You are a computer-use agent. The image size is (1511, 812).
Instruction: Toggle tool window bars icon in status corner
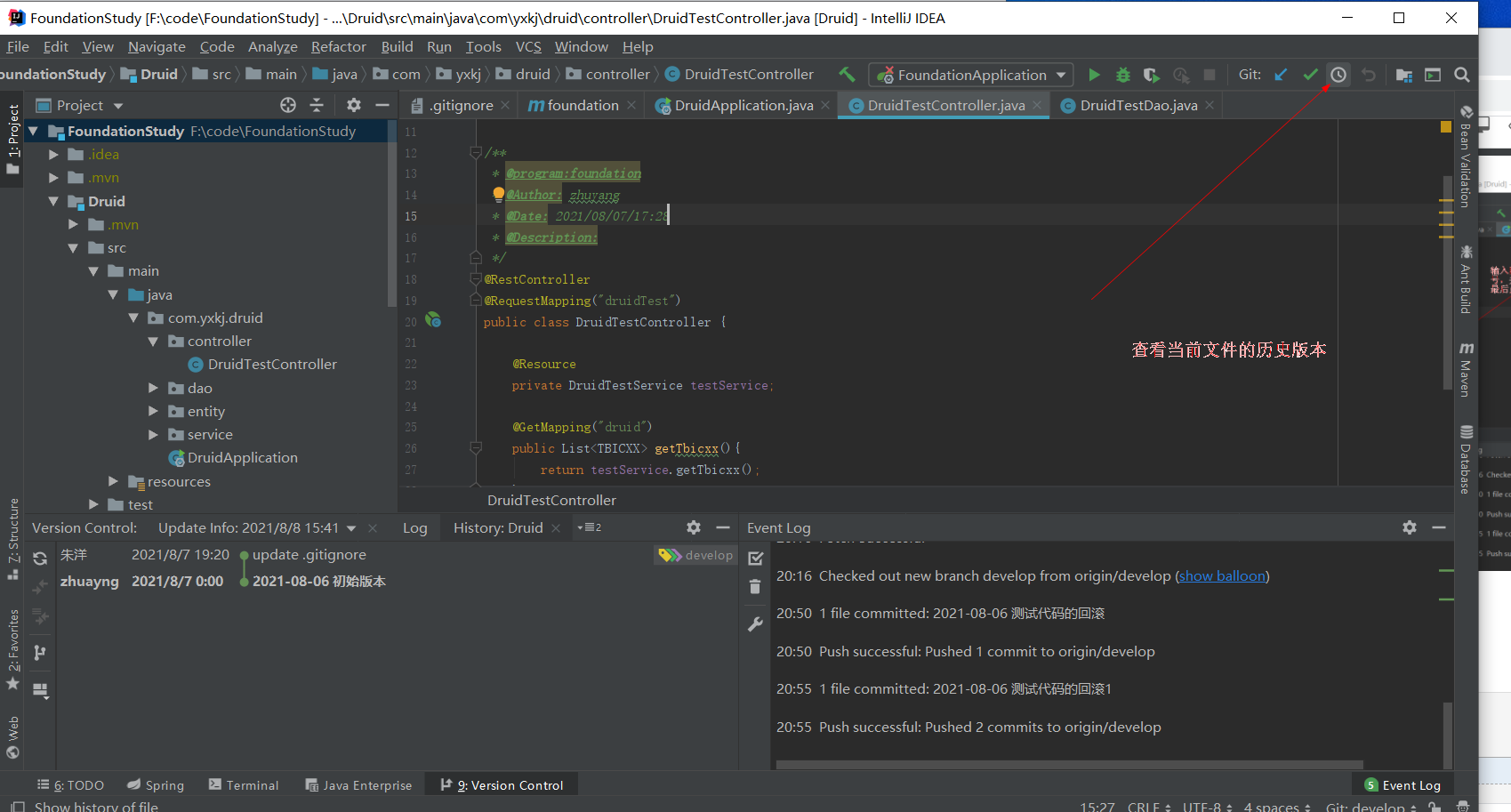point(17,806)
